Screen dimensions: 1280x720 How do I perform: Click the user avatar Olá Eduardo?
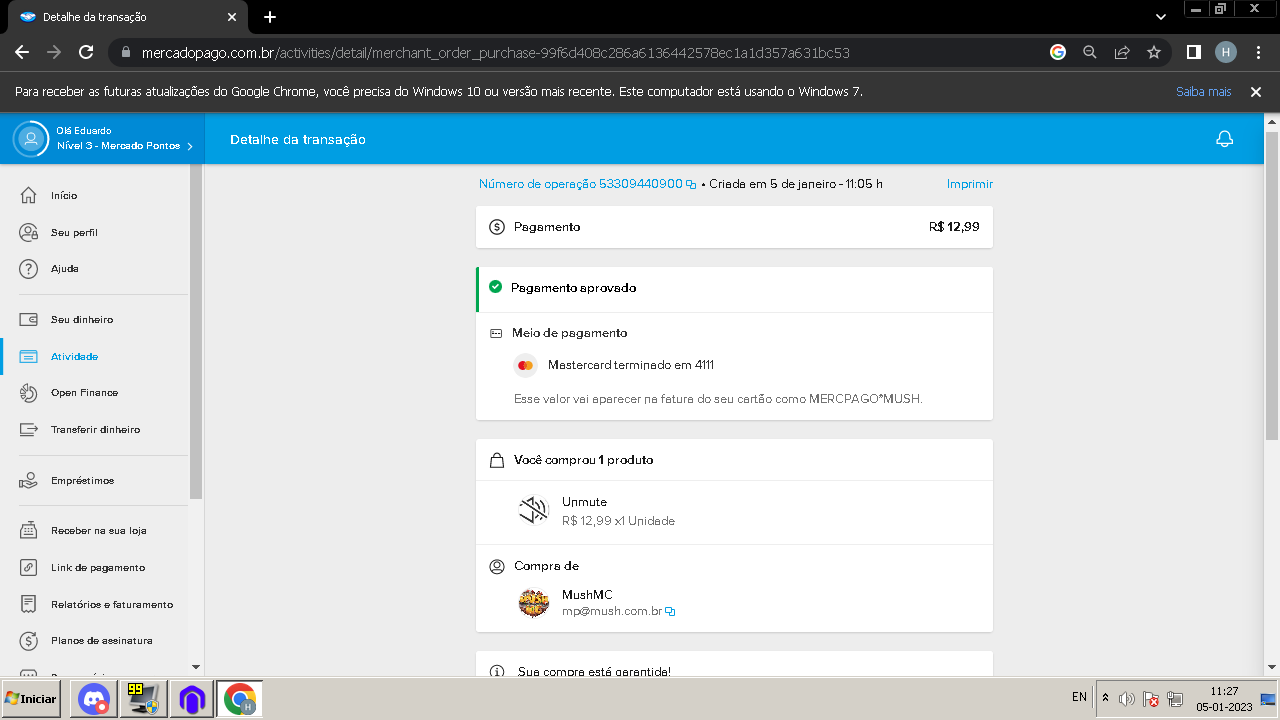click(x=31, y=139)
